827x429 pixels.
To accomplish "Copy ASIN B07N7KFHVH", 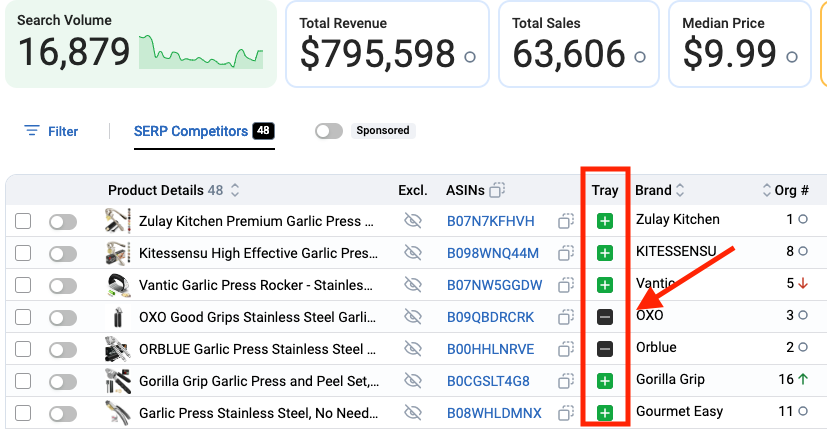I will [565, 221].
